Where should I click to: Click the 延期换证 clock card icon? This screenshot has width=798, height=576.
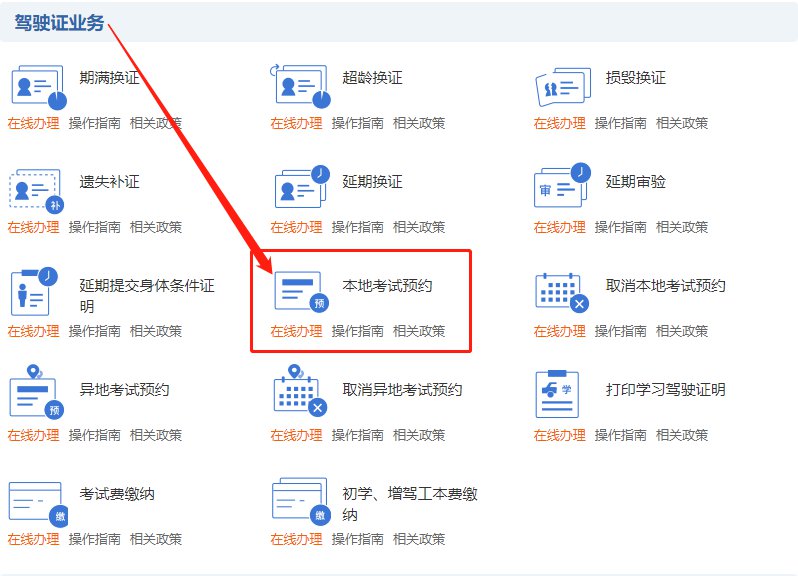pyautogui.click(x=302, y=187)
